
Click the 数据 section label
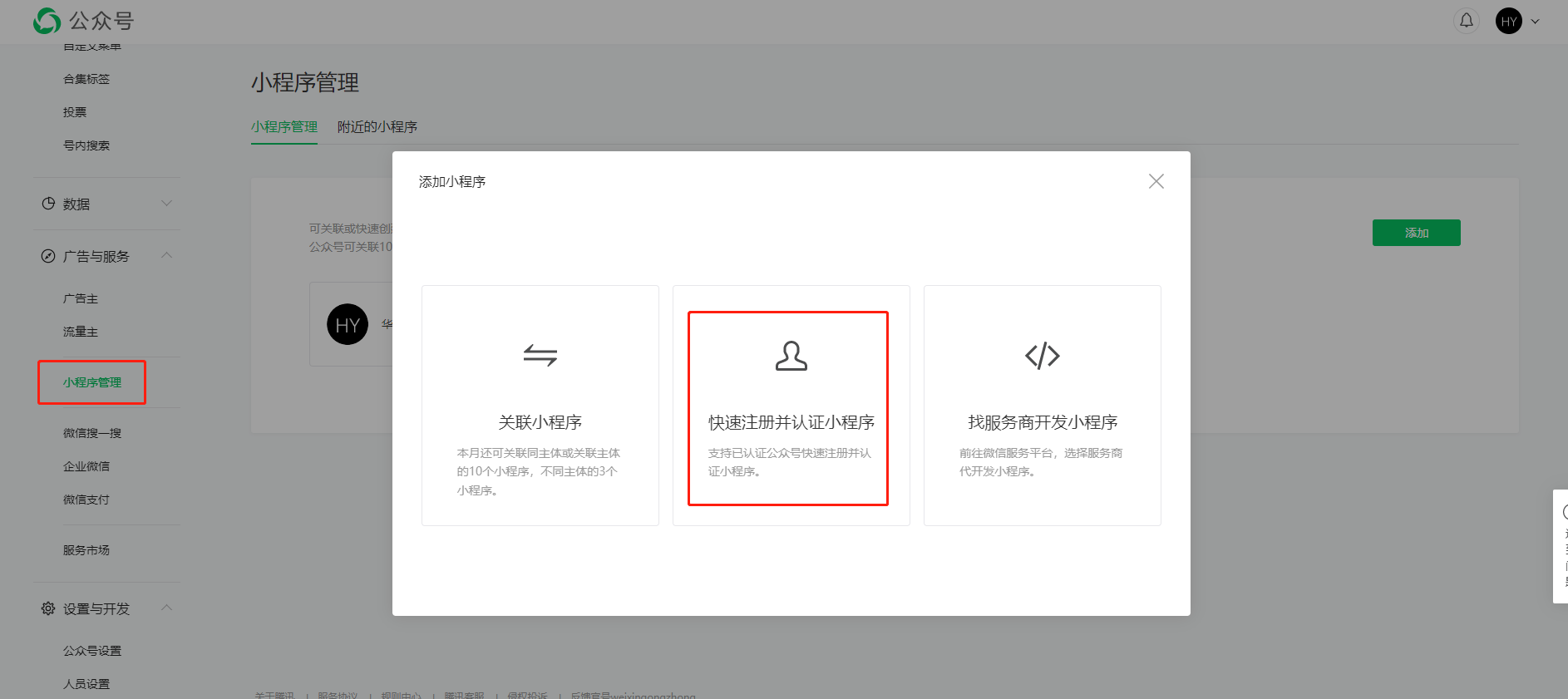pyautogui.click(x=76, y=204)
